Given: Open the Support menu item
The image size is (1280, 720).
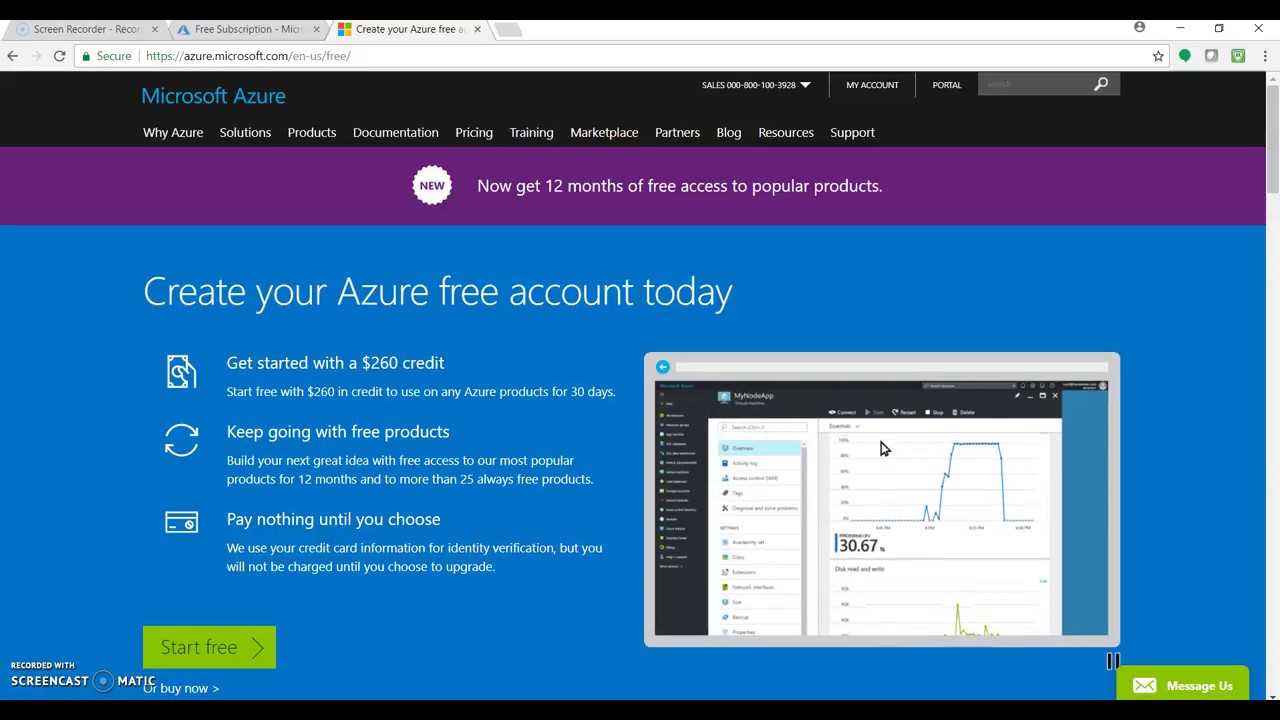Looking at the screenshot, I should 852,132.
